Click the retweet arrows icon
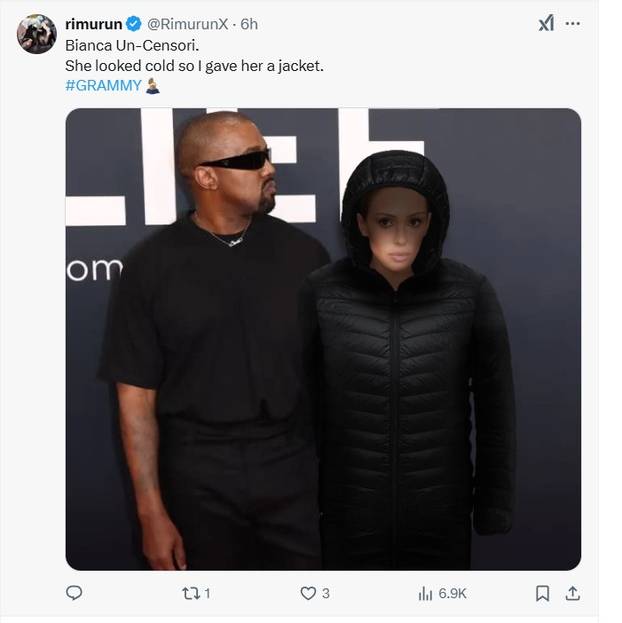The image size is (622, 623). pyautogui.click(x=191, y=594)
